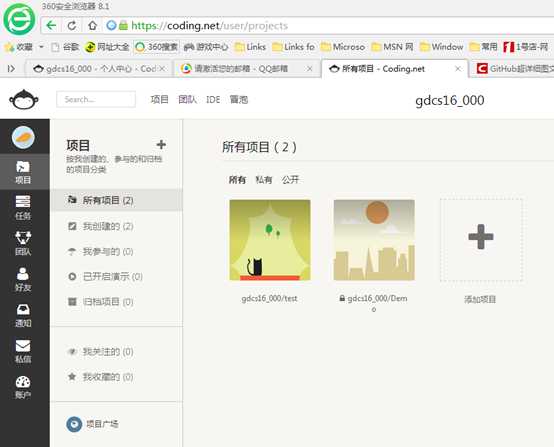Screen dimensions: 554x447
Task: Open the 谷歌 bookmark
Action: coord(65,47)
